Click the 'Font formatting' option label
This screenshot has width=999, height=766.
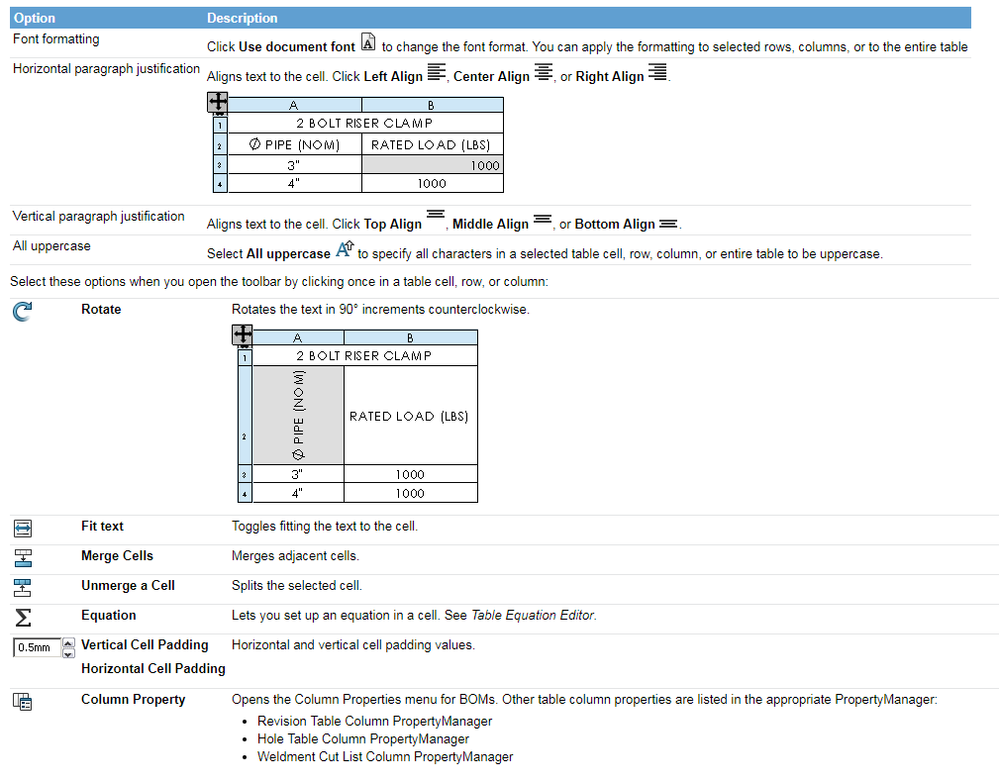click(56, 39)
